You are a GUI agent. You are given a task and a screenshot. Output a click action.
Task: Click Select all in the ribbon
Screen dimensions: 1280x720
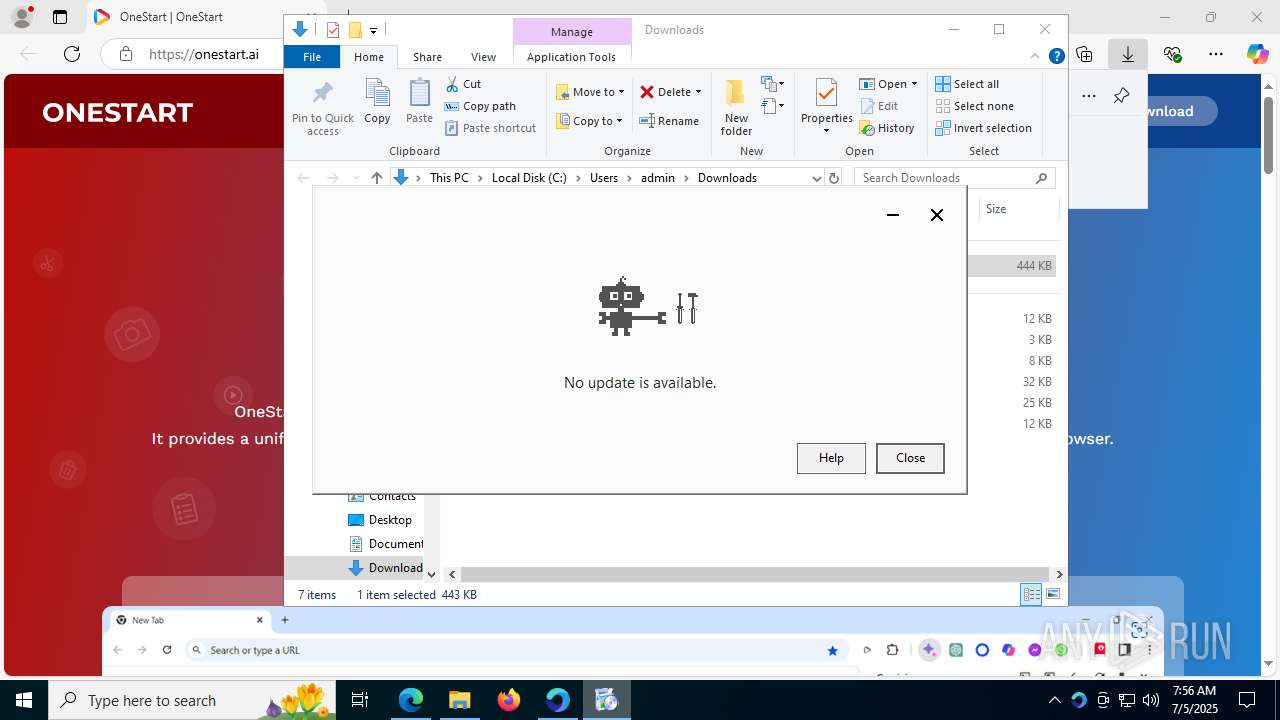click(x=967, y=84)
